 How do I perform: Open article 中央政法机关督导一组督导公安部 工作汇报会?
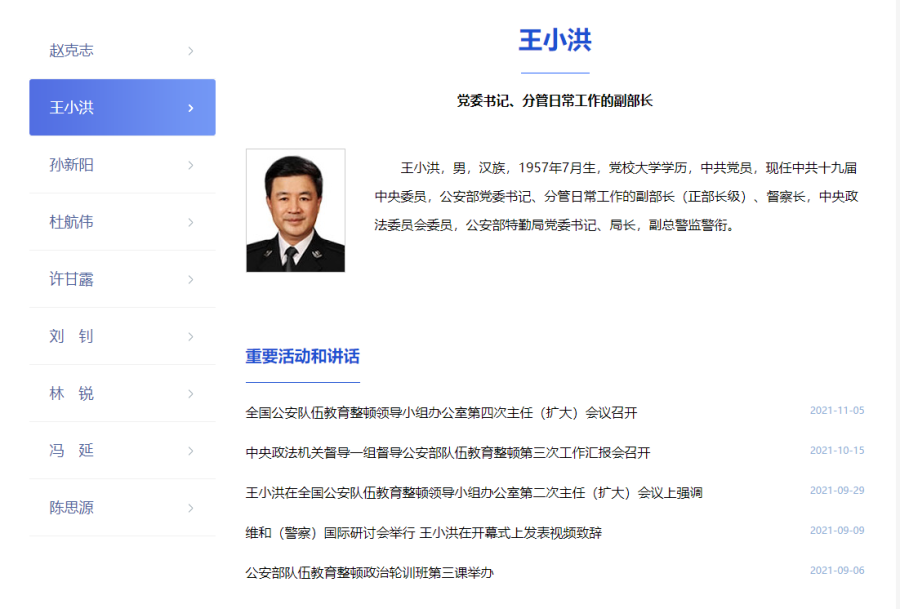tap(447, 452)
